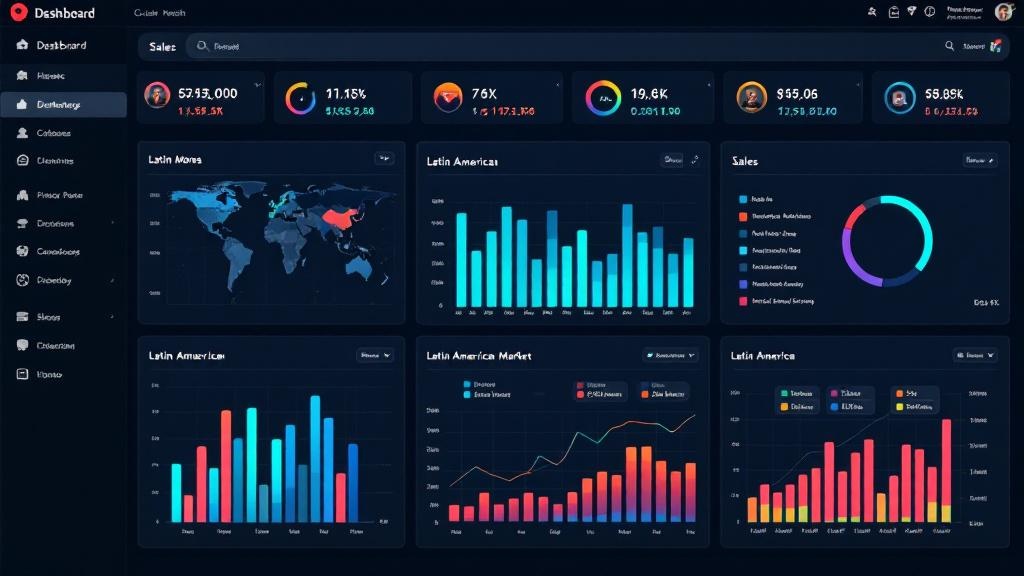The height and width of the screenshot is (576, 1024).
Task: Toggle the purple legend box in Sales panel
Action: (743, 284)
